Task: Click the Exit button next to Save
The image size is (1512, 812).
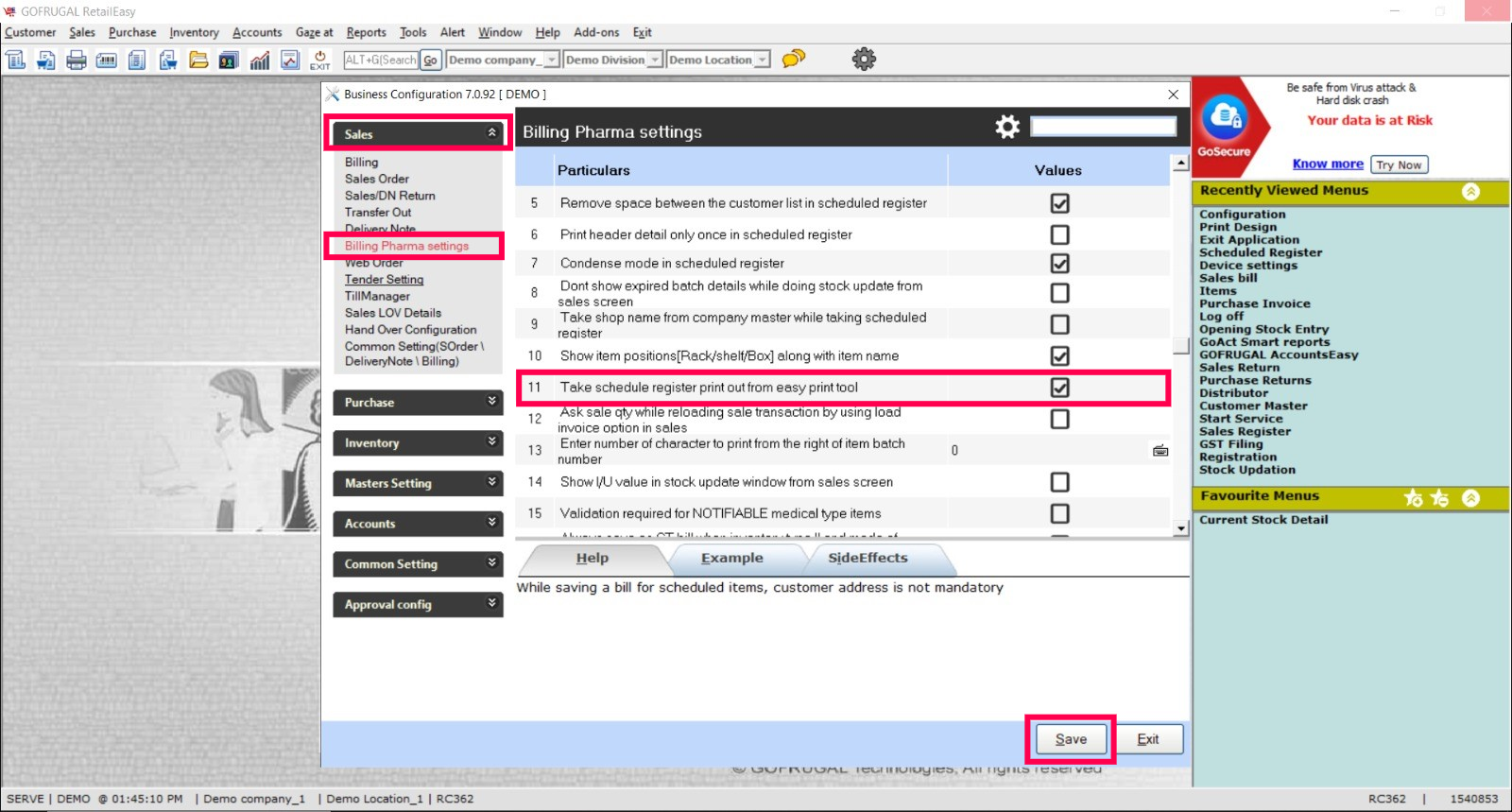Action: point(1148,739)
